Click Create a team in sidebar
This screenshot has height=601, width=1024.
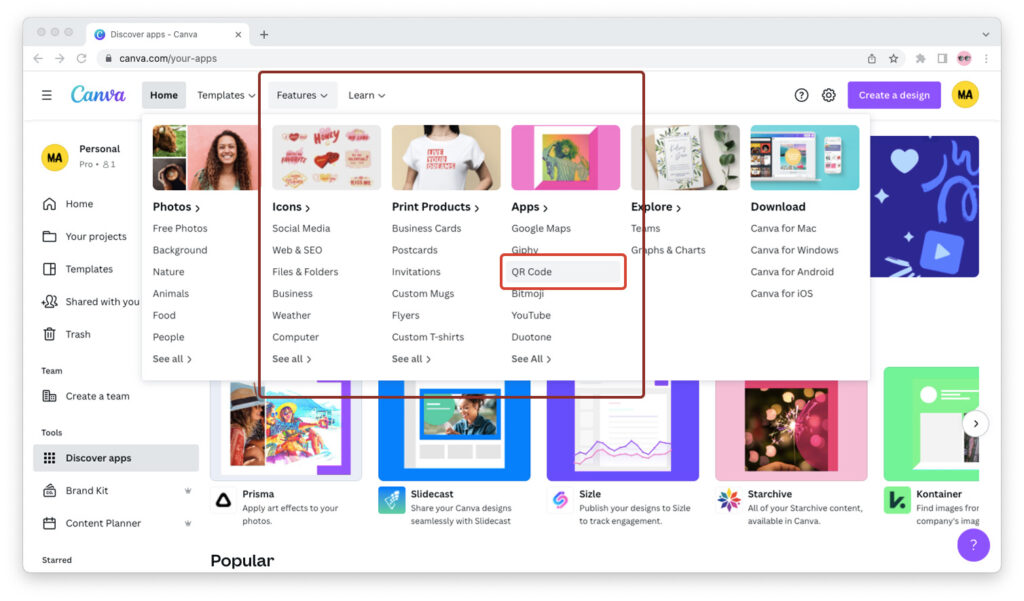pyautogui.click(x=86, y=396)
